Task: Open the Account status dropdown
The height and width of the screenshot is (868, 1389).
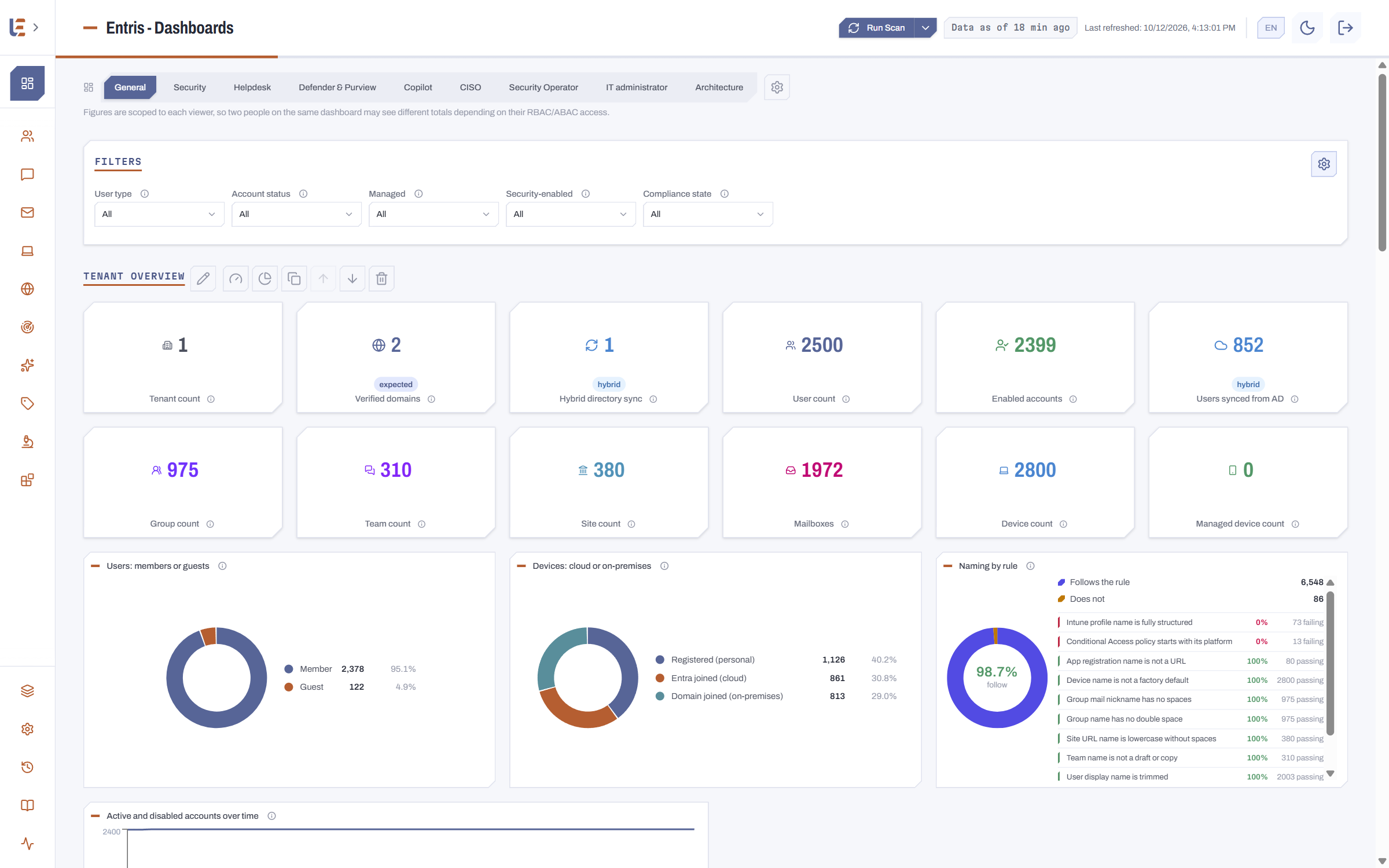Action: [x=296, y=214]
